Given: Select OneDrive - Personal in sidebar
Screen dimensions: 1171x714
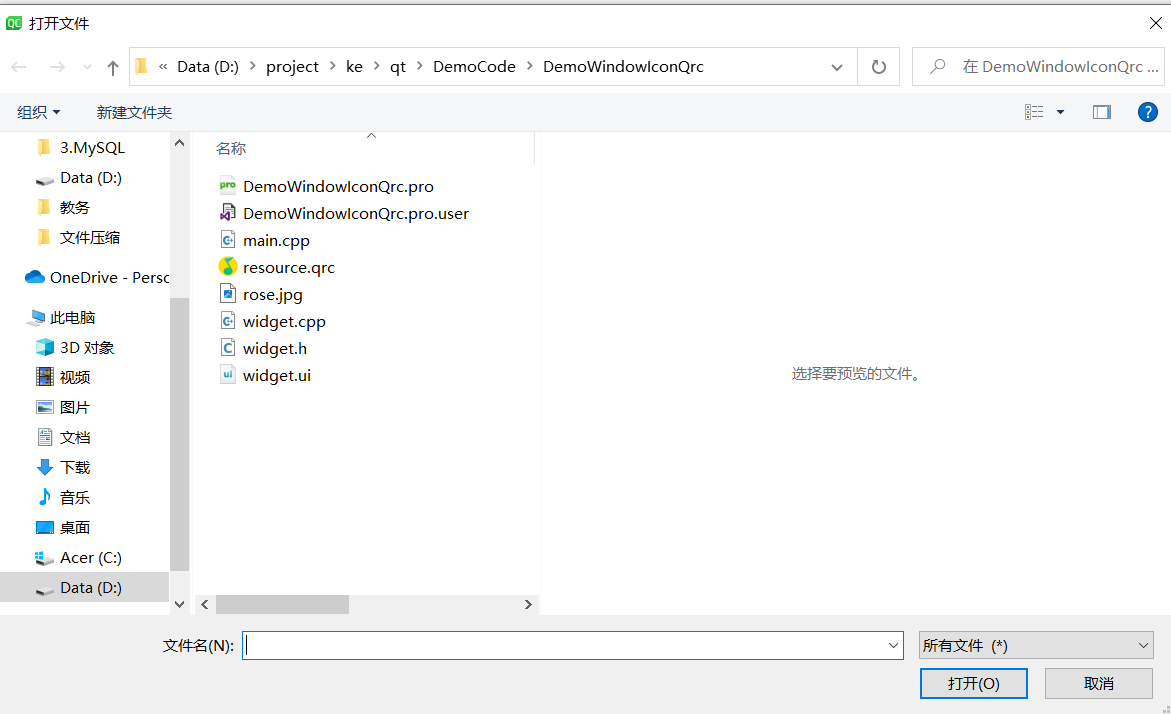Looking at the screenshot, I should tap(109, 278).
